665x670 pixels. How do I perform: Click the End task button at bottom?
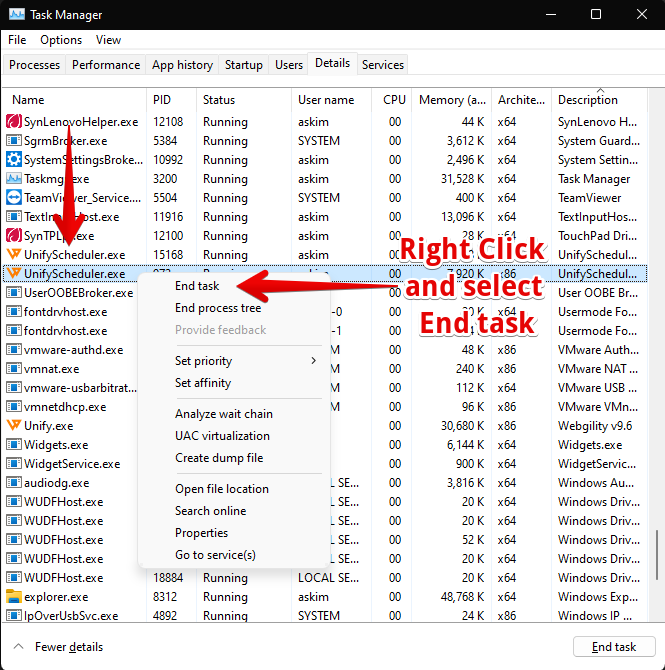tap(614, 646)
